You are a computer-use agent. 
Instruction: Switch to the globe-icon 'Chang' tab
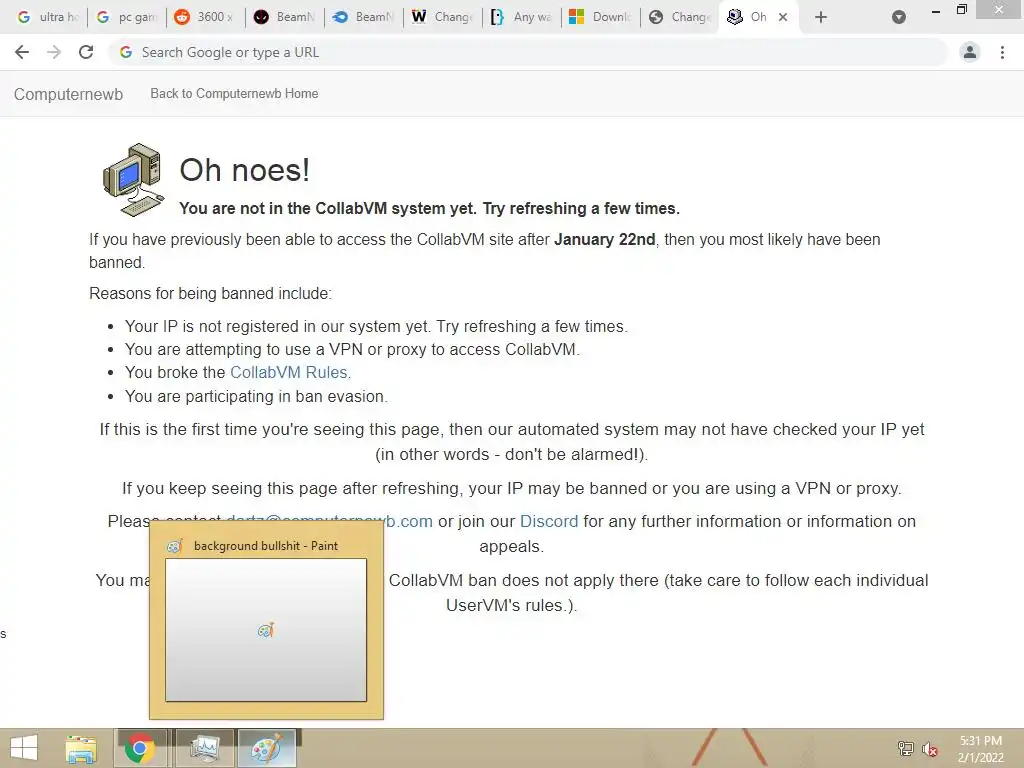point(680,17)
